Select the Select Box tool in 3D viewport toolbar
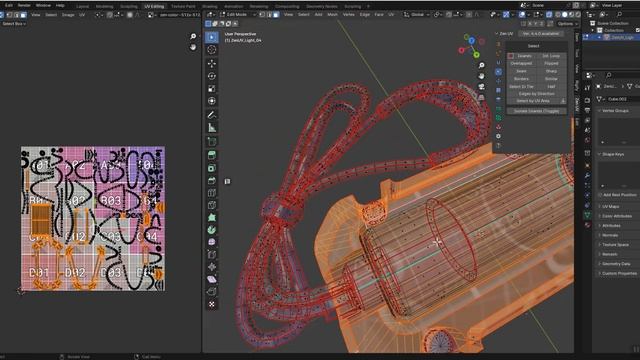Image resolution: width=640 pixels, height=360 pixels. coord(211,37)
